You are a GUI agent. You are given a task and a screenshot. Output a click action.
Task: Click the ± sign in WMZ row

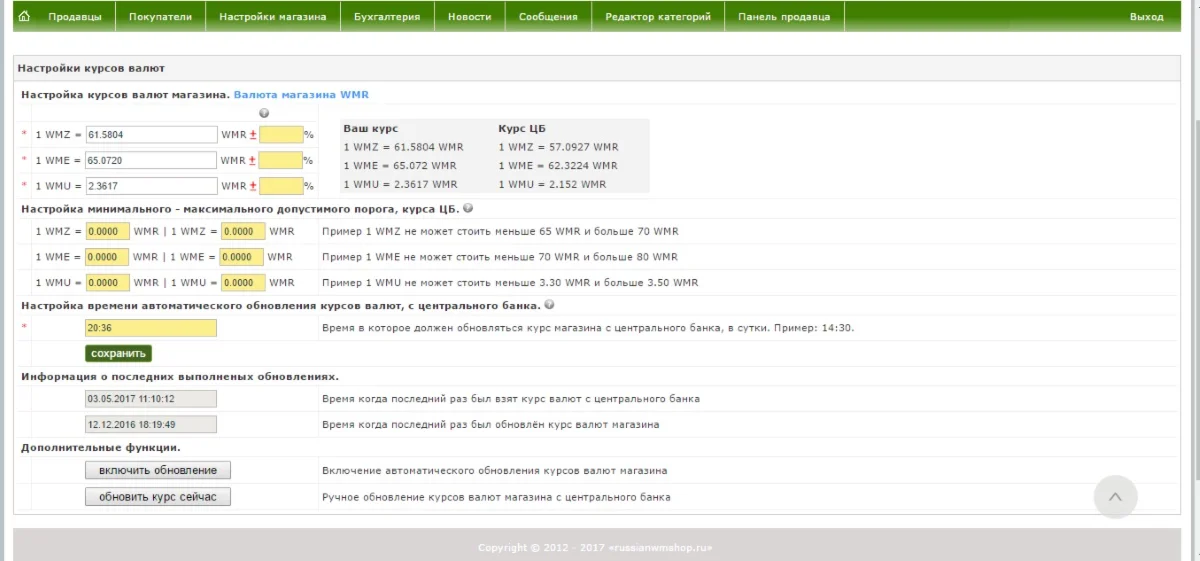(x=253, y=134)
